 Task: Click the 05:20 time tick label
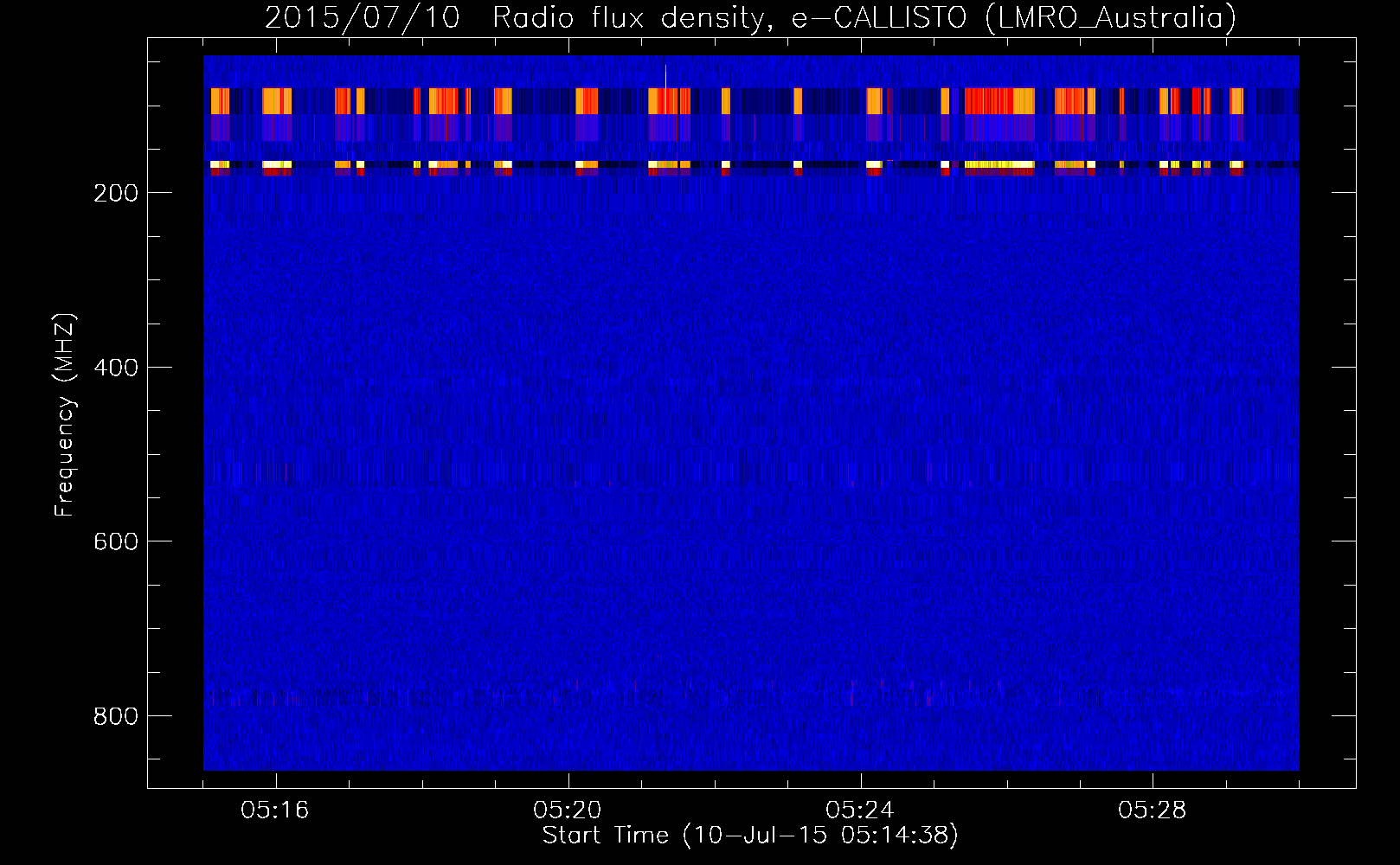click(568, 811)
